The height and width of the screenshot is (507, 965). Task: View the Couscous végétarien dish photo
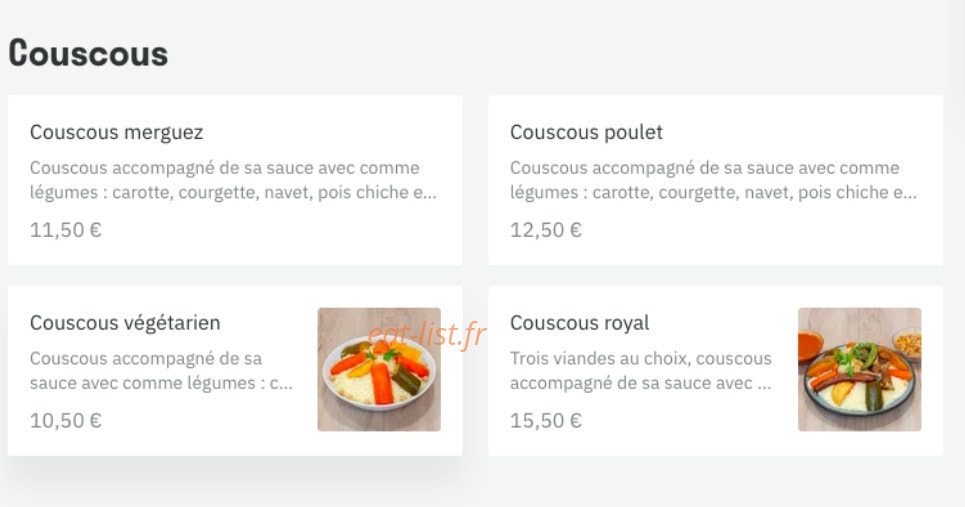(379, 369)
